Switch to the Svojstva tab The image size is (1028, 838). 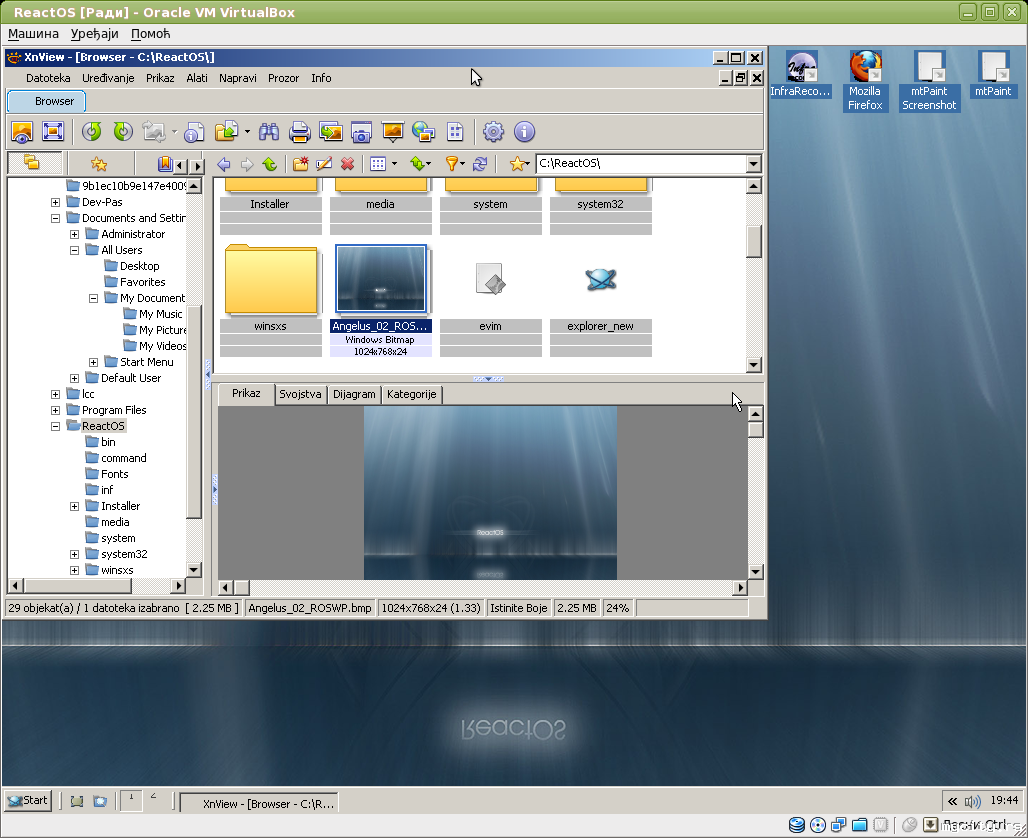coord(300,394)
